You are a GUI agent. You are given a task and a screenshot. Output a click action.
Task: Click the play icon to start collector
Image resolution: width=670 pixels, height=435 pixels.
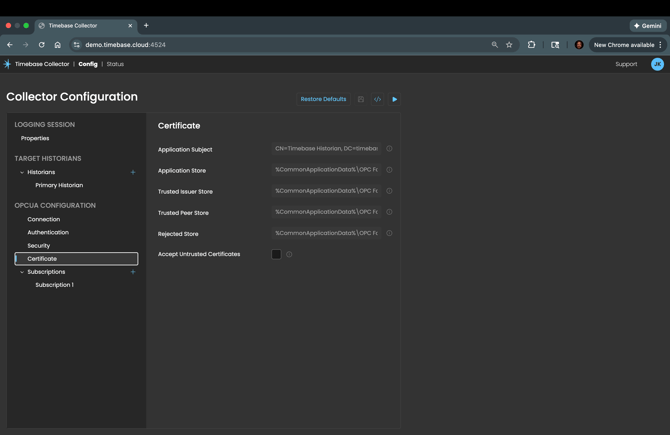[395, 99]
